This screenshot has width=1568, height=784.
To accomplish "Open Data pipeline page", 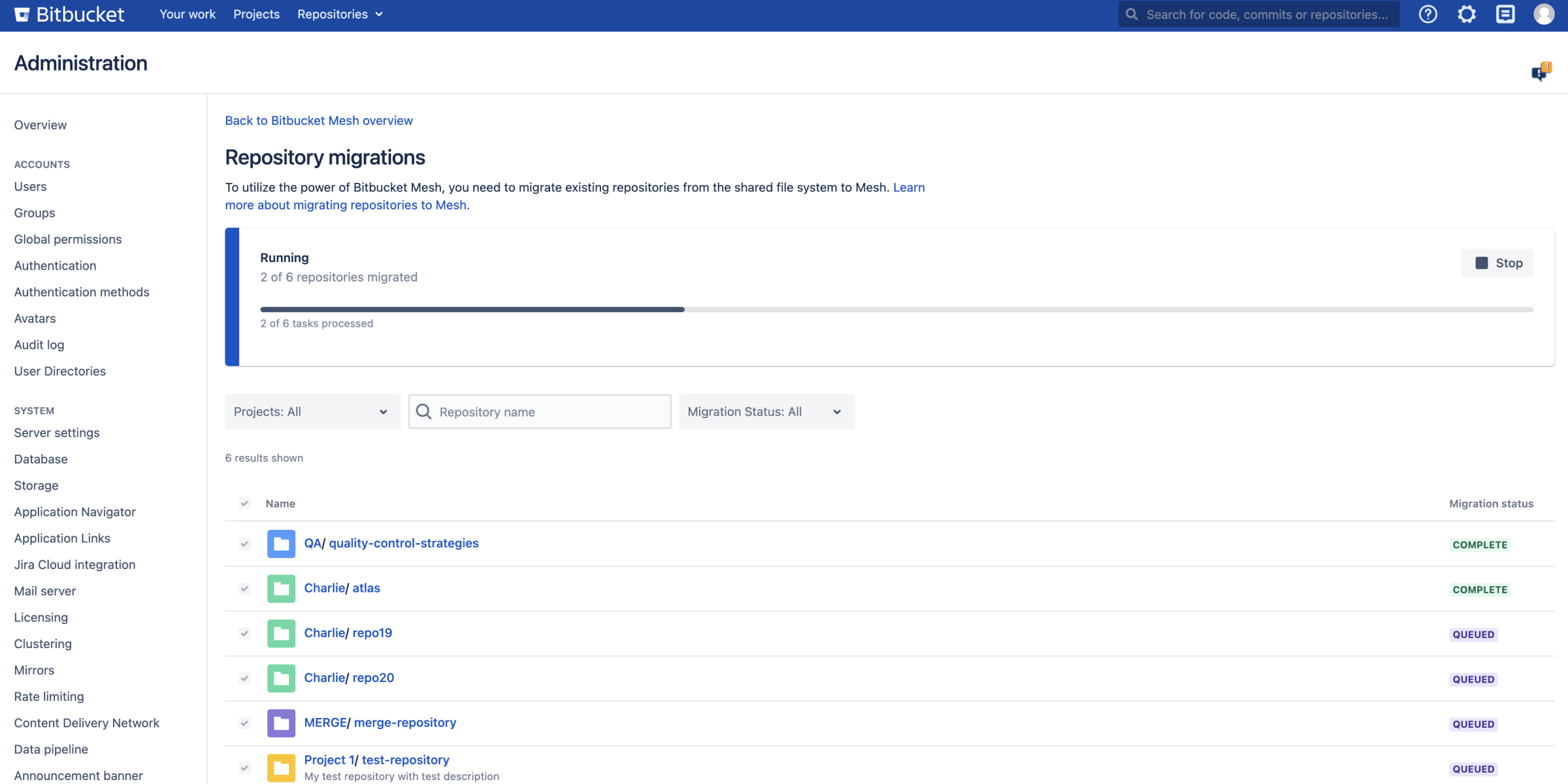I will coord(51,749).
